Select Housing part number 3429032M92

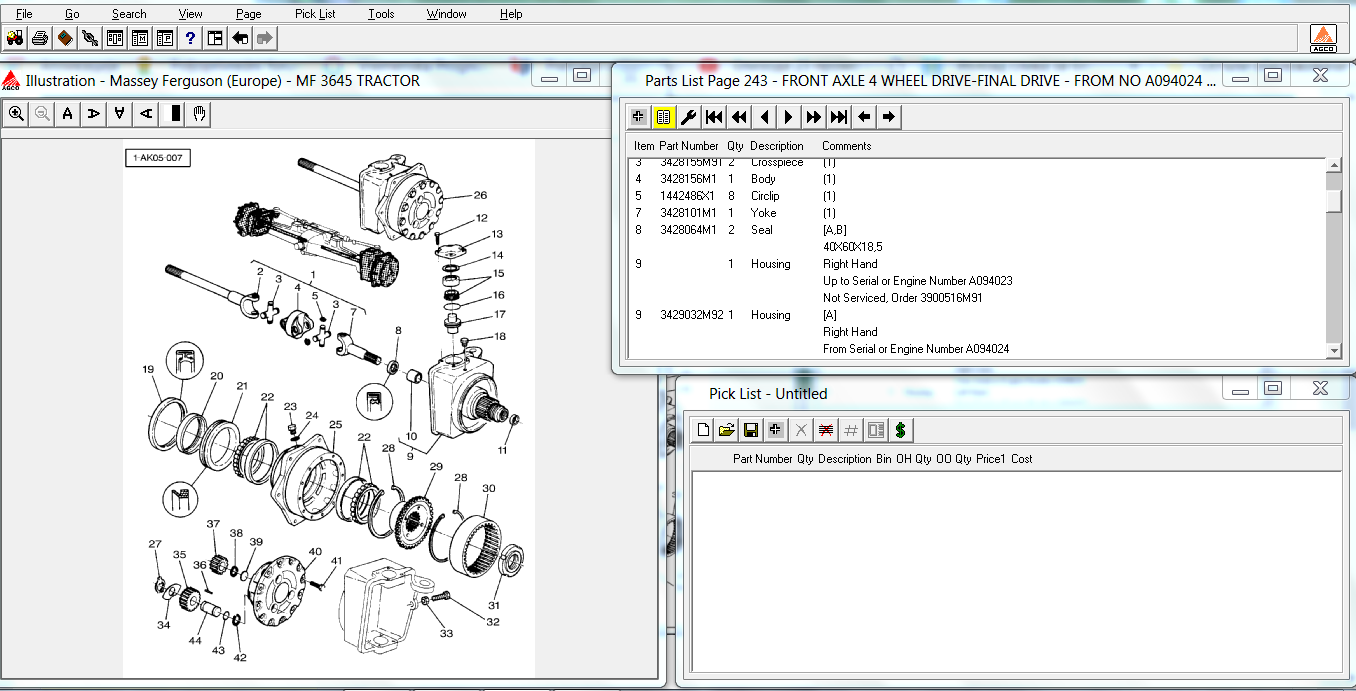tap(692, 315)
